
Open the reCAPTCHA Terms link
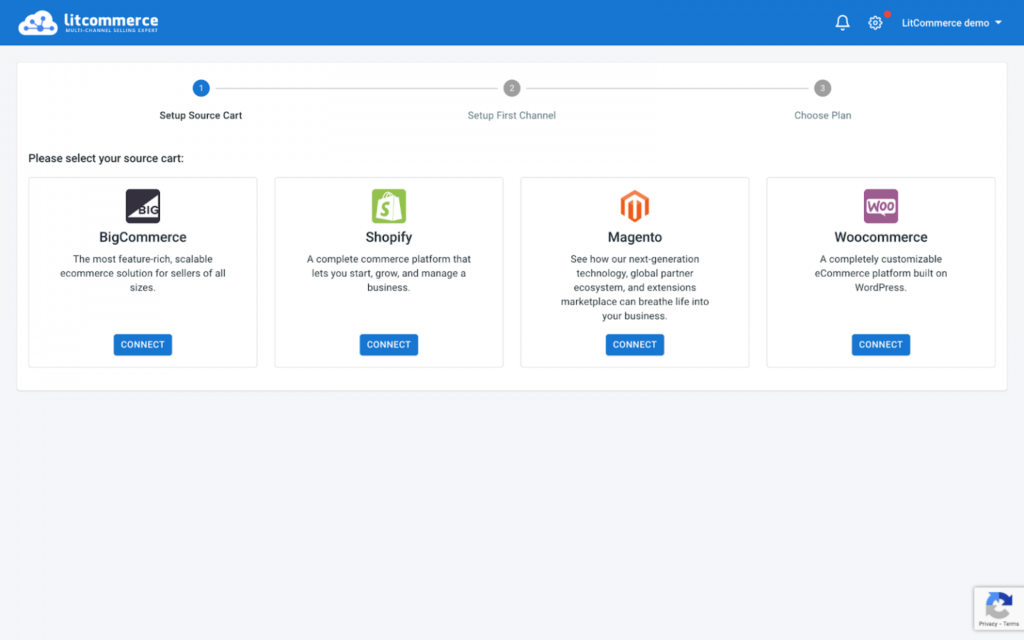coord(1009,624)
